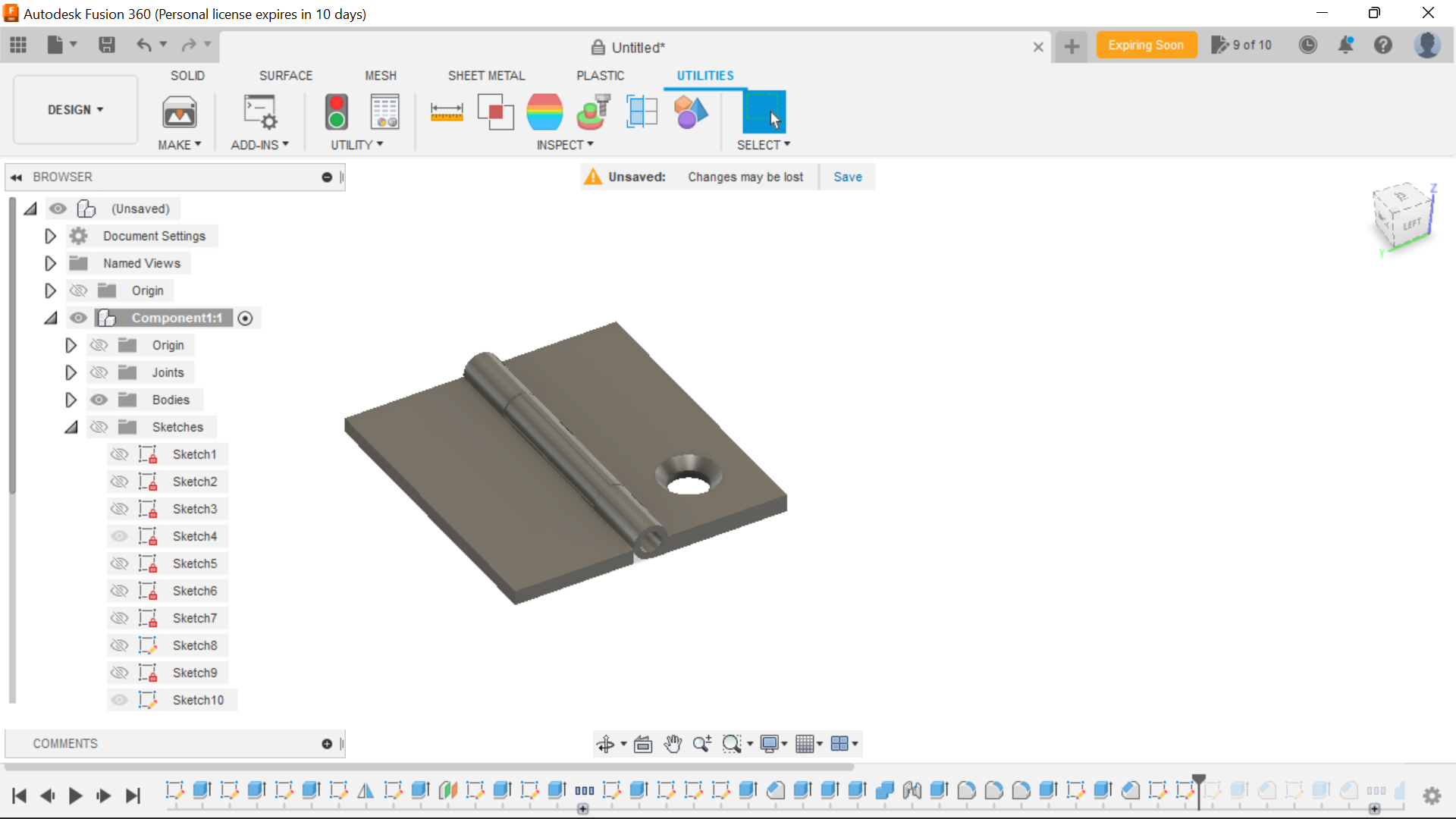Show the Sketches folder visibility

(99, 427)
